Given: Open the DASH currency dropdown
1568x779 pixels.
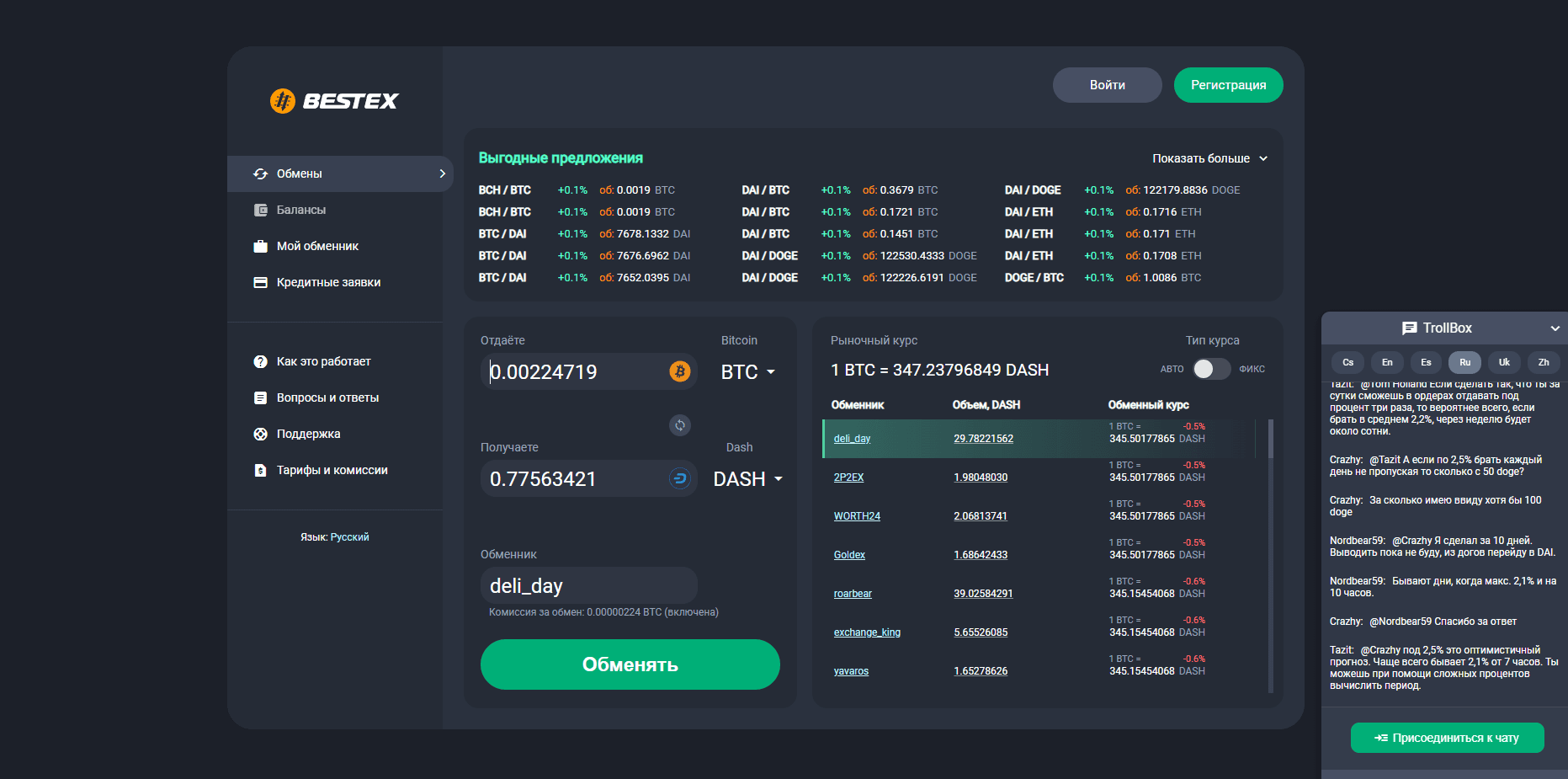Looking at the screenshot, I should (748, 478).
